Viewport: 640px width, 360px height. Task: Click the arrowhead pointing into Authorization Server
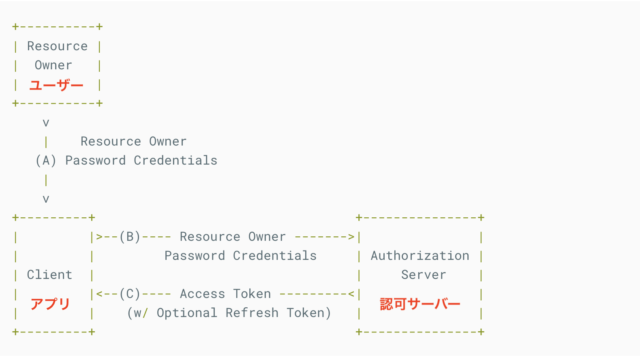(x=351, y=237)
